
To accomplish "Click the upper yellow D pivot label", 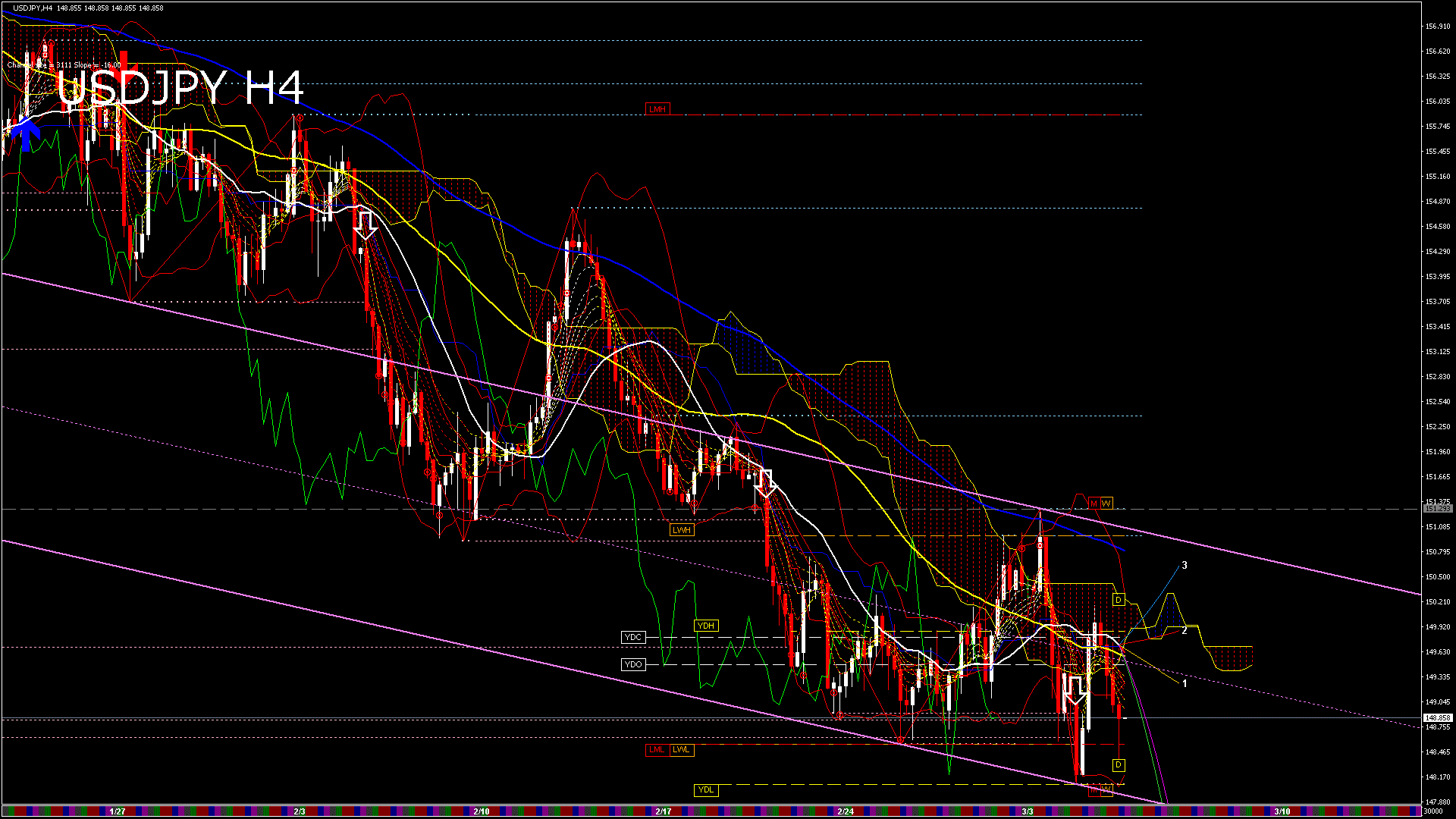I will pyautogui.click(x=1119, y=600).
